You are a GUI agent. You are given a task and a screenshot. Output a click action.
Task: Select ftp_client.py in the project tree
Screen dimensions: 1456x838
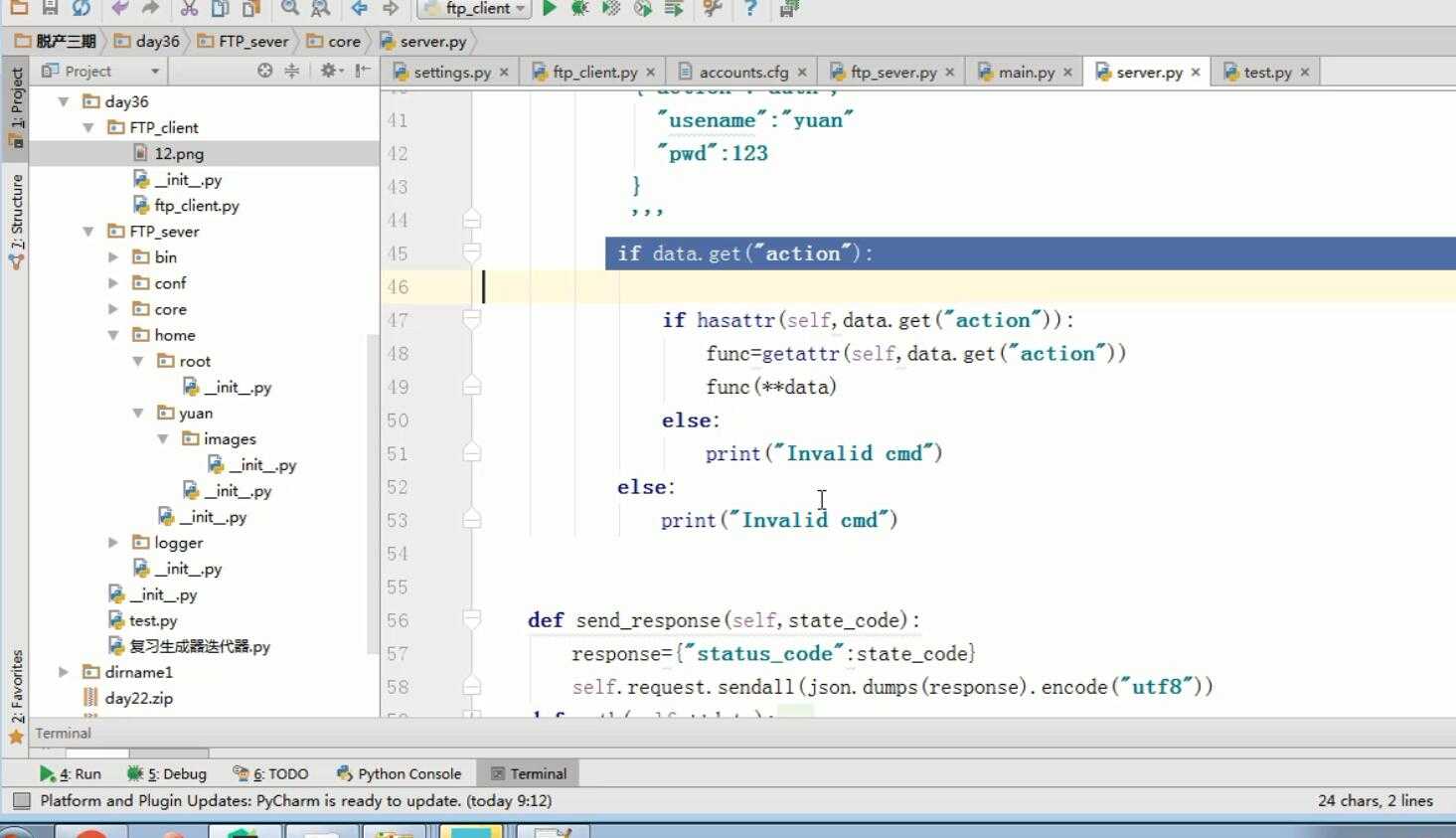(197, 205)
